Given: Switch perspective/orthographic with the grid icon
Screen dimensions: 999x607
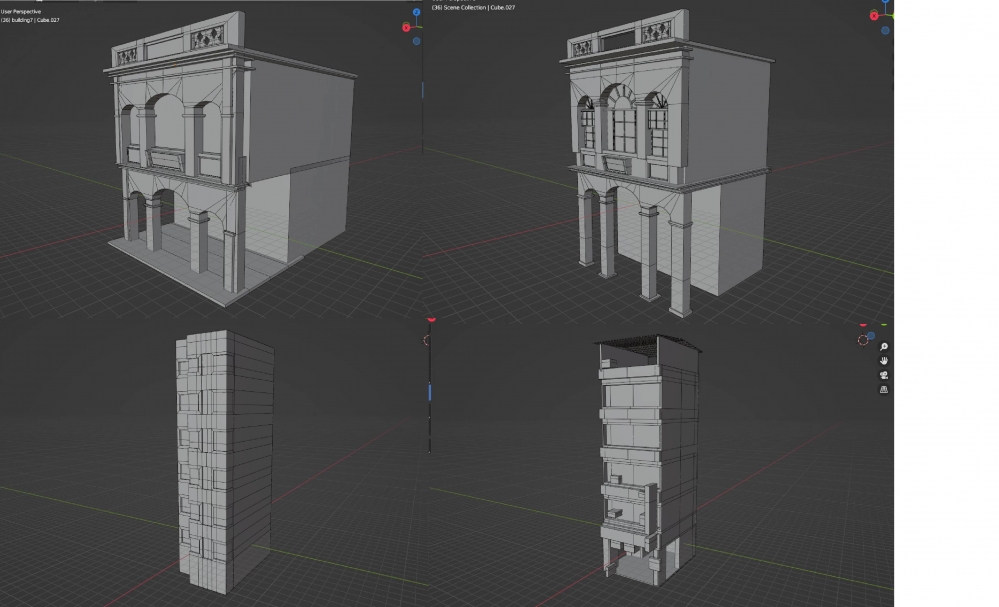Looking at the screenshot, I should tap(884, 390).
